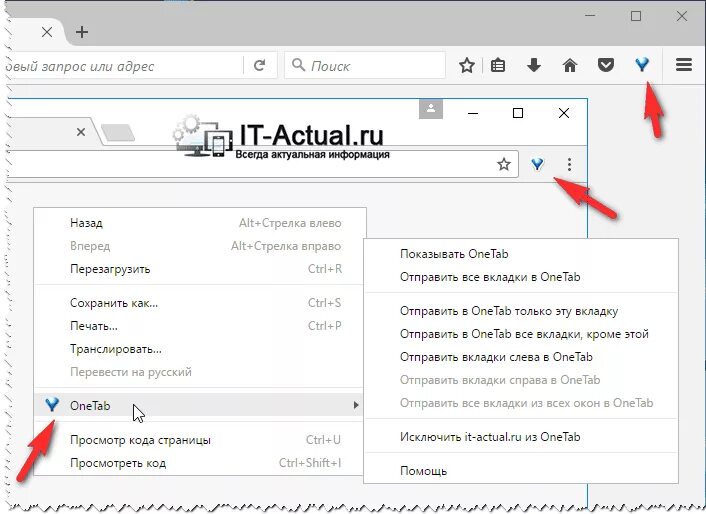Image resolution: width=706 pixels, height=514 pixels.
Task: Open OneTab context menu item
Action: (200, 405)
